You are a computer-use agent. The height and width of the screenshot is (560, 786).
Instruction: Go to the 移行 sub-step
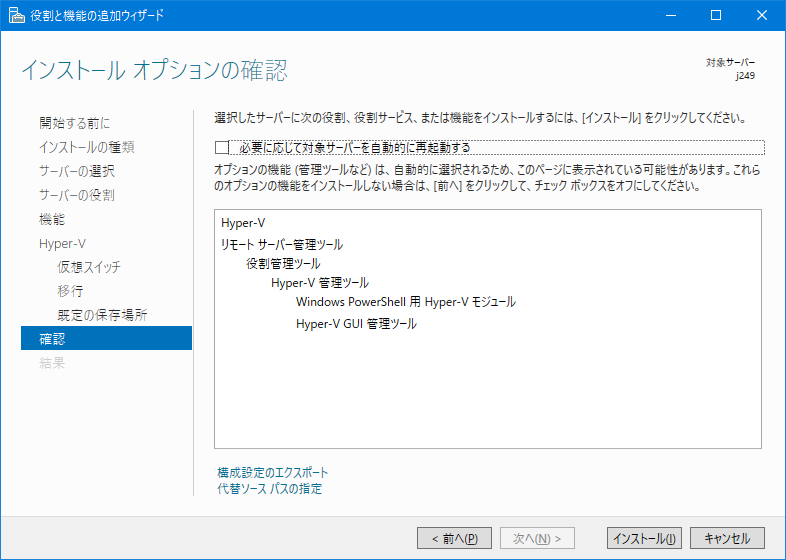click(x=70, y=291)
